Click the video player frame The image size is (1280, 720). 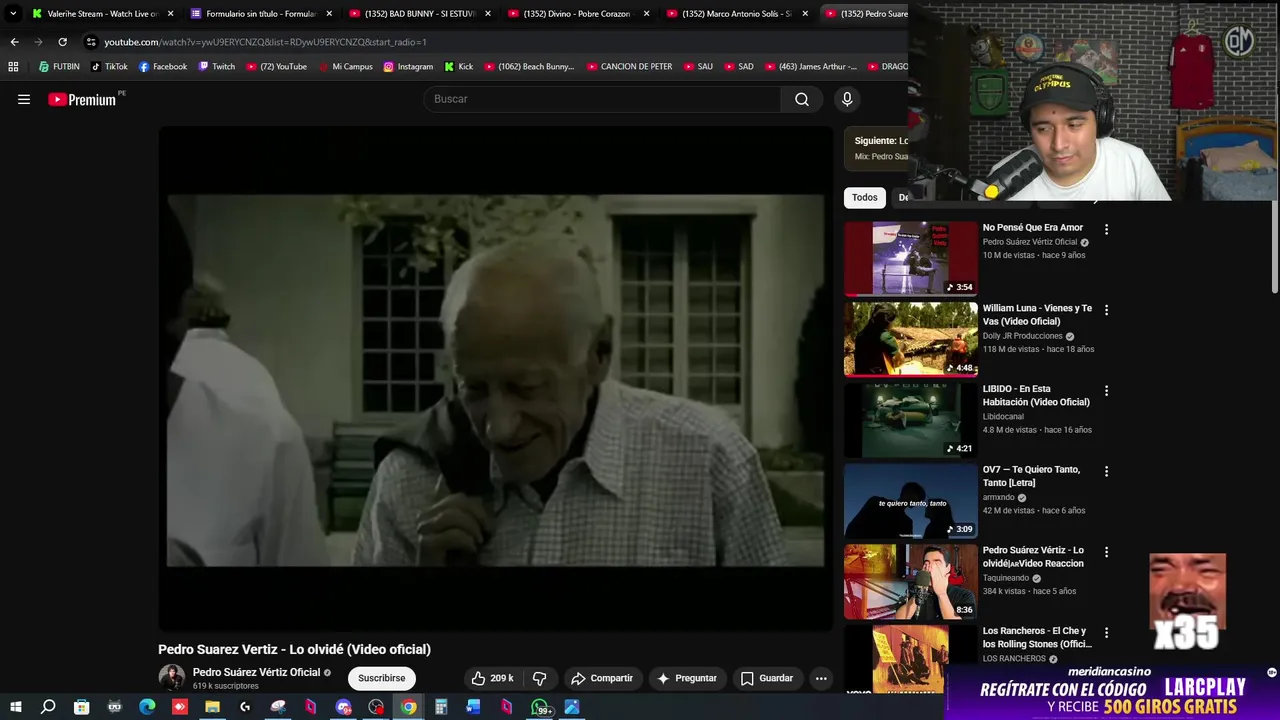pos(495,379)
